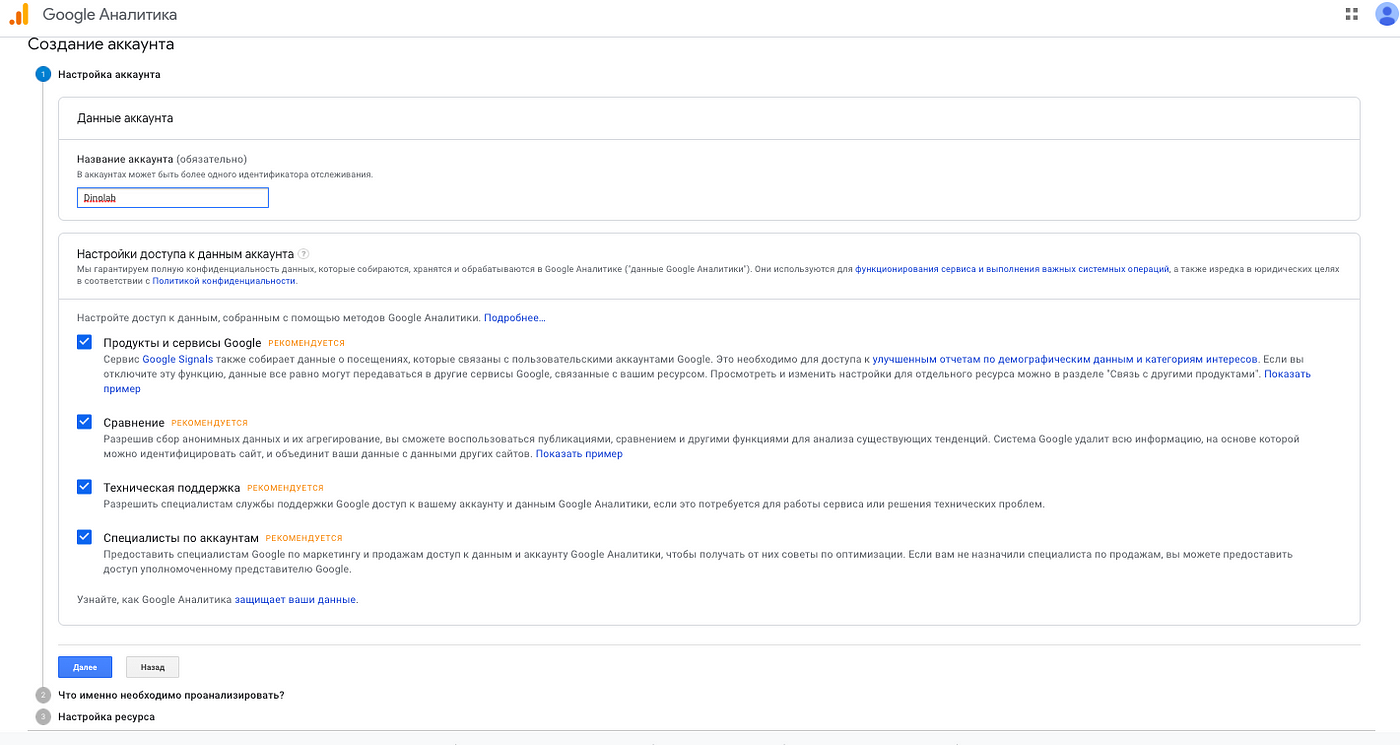This screenshot has height=745, width=1400.
Task: Click 'Настройки доступа к данным аккаунта' heading
Action: click(185, 254)
